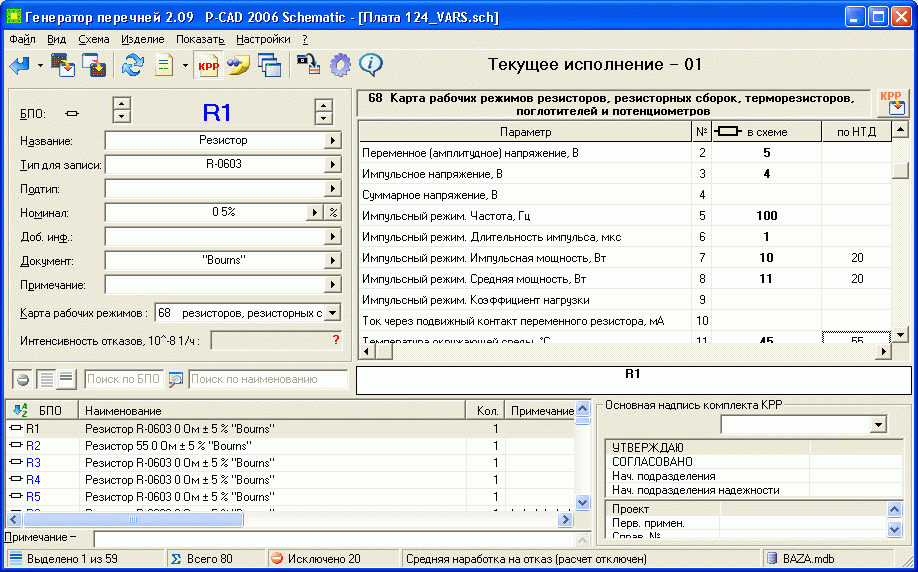Screen dimensions: 918x572
Task: Click the blue info bubble icon
Action: pos(371,64)
